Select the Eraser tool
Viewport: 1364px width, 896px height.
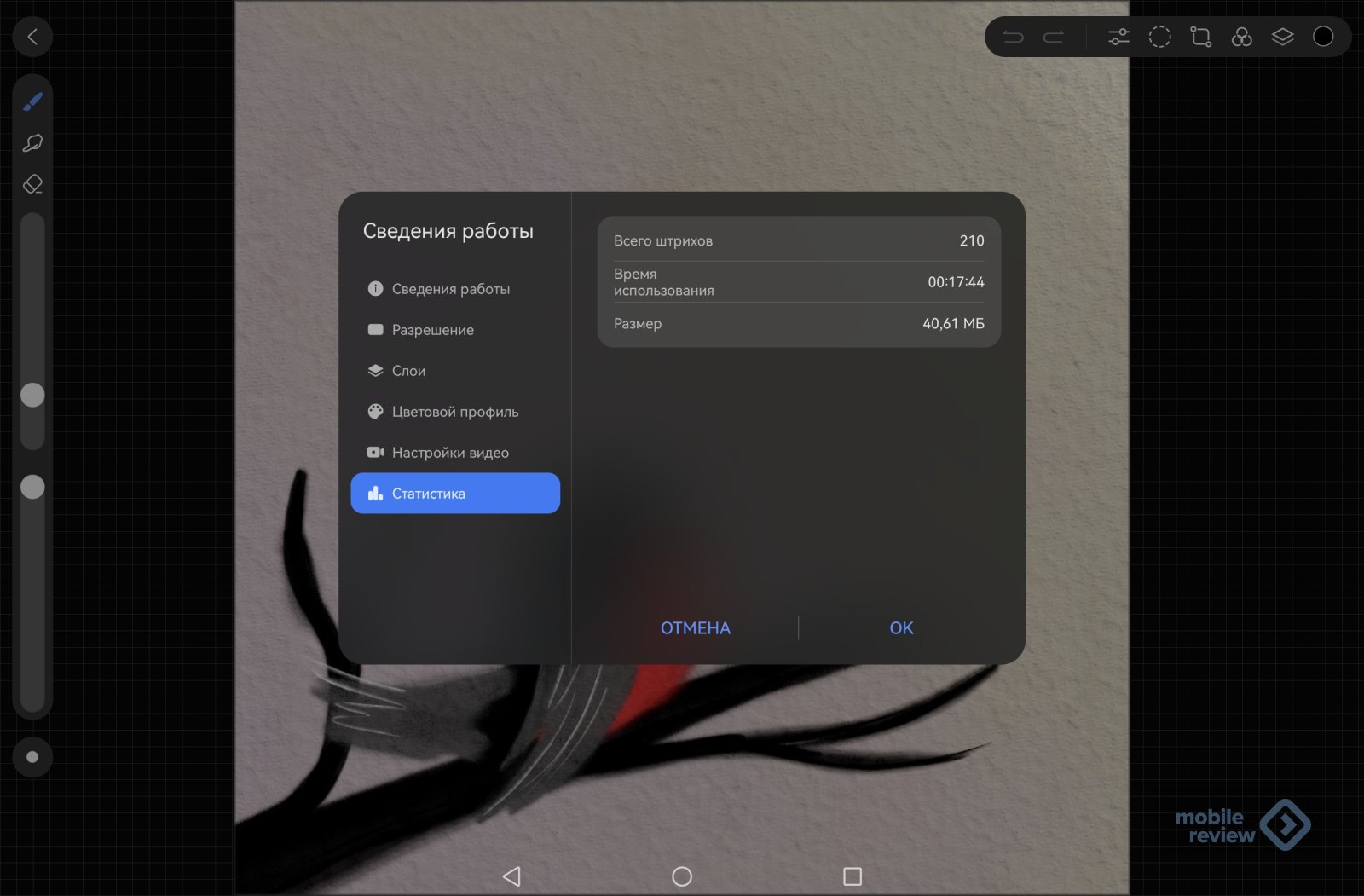pos(32,184)
